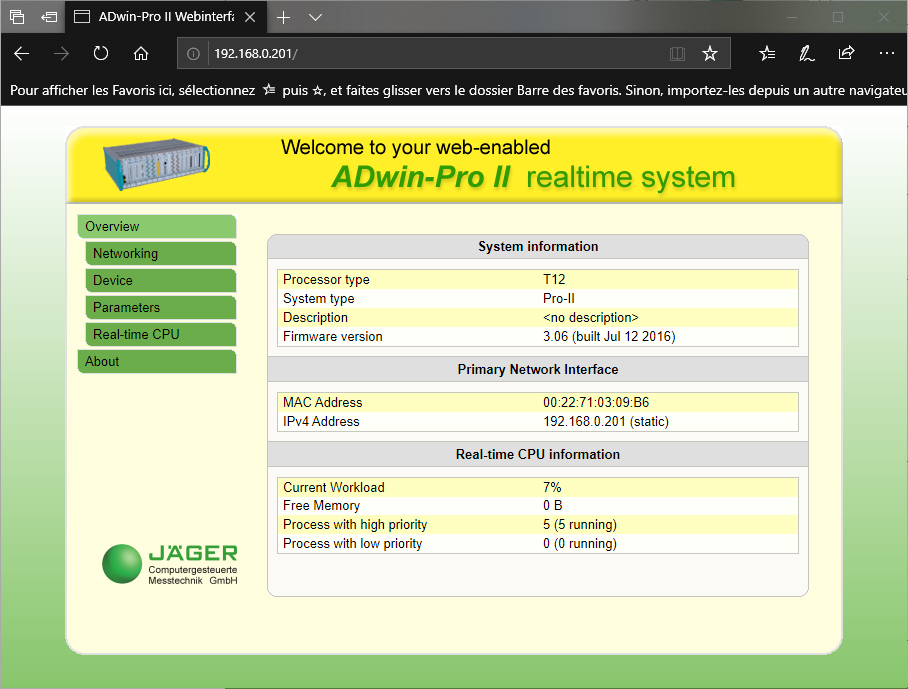Click the 'Primary Network Interface' heading
Image resolution: width=908 pixels, height=689 pixels.
click(x=538, y=369)
